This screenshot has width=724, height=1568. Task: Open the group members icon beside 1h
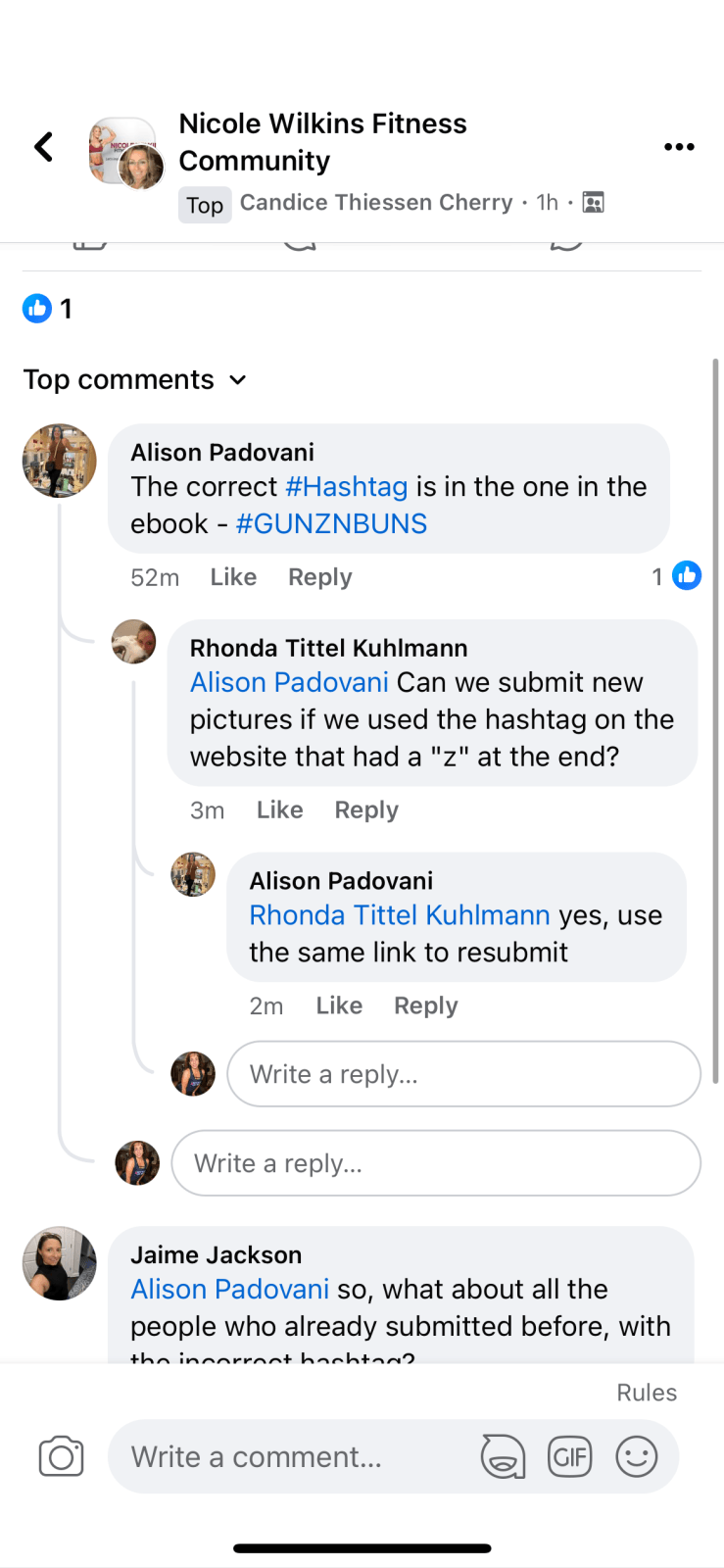(x=594, y=202)
